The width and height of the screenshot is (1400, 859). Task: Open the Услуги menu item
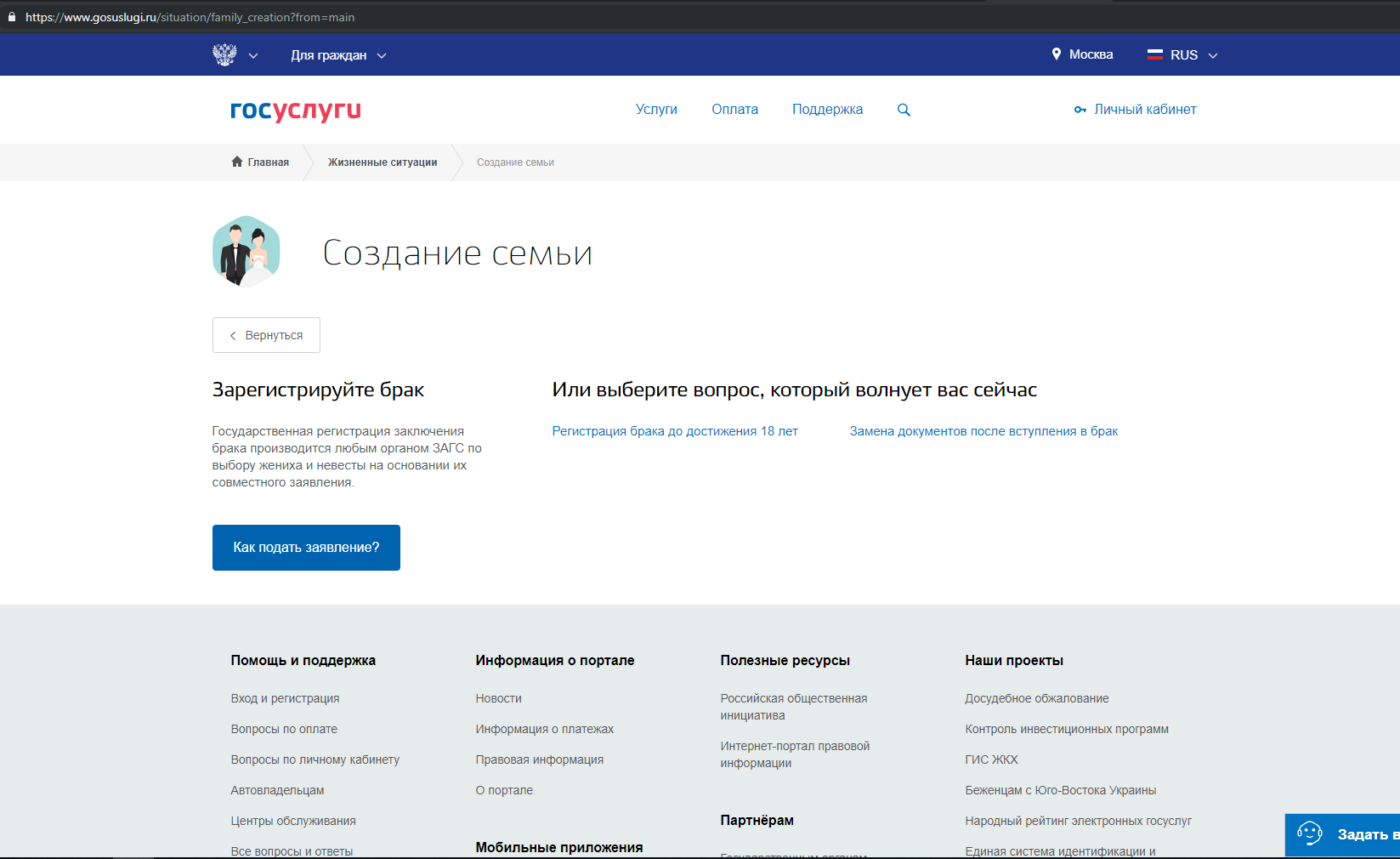point(656,109)
